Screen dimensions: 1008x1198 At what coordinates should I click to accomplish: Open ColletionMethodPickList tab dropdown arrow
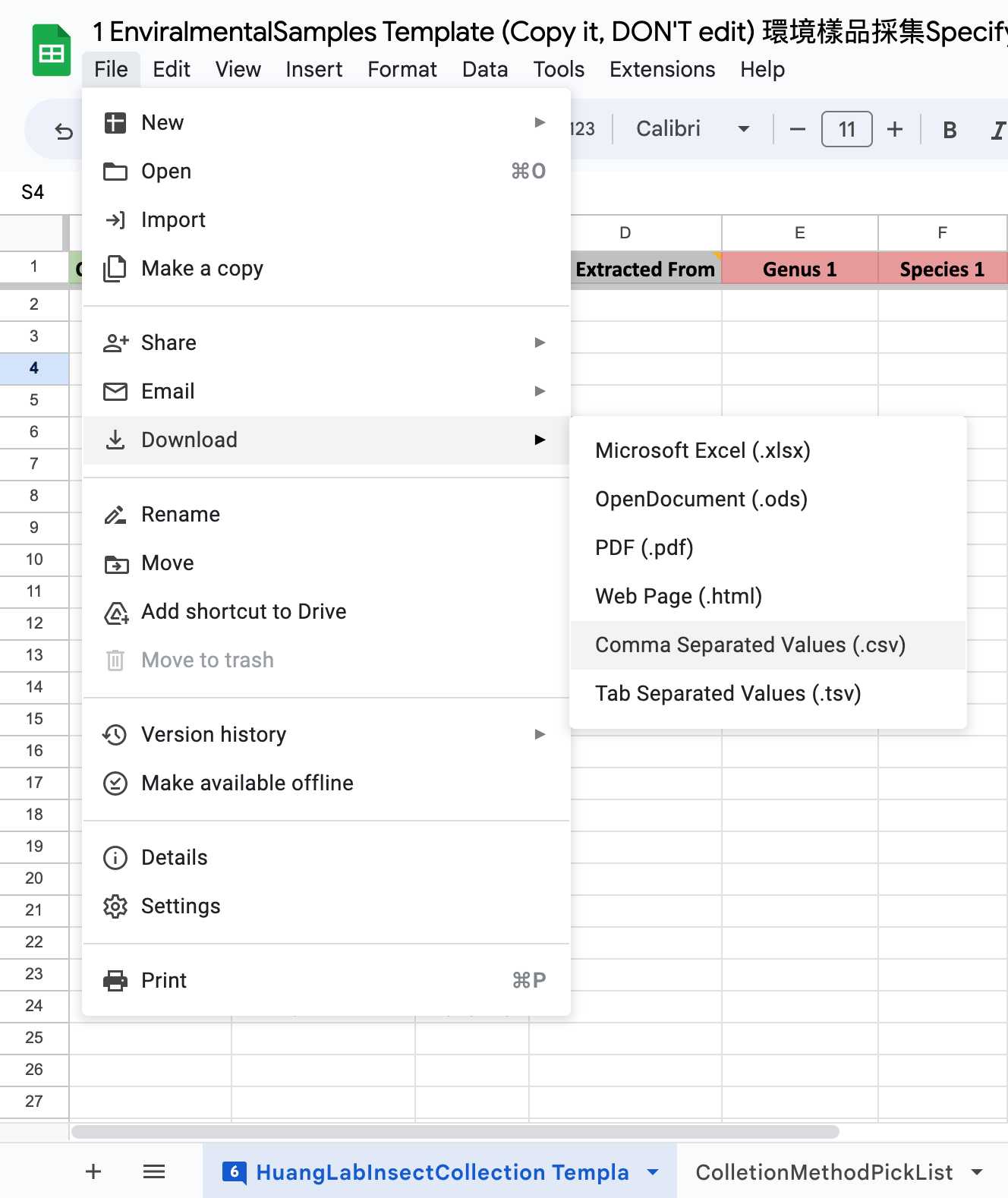pyautogui.click(x=978, y=1172)
